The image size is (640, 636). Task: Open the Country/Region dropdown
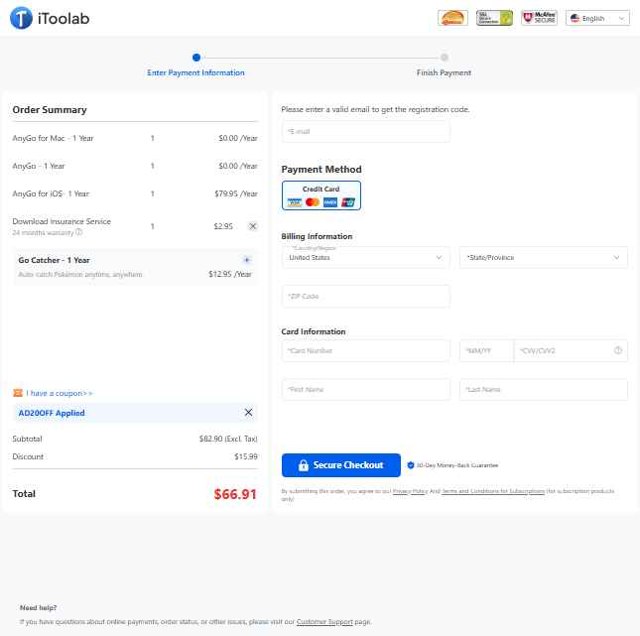366,258
